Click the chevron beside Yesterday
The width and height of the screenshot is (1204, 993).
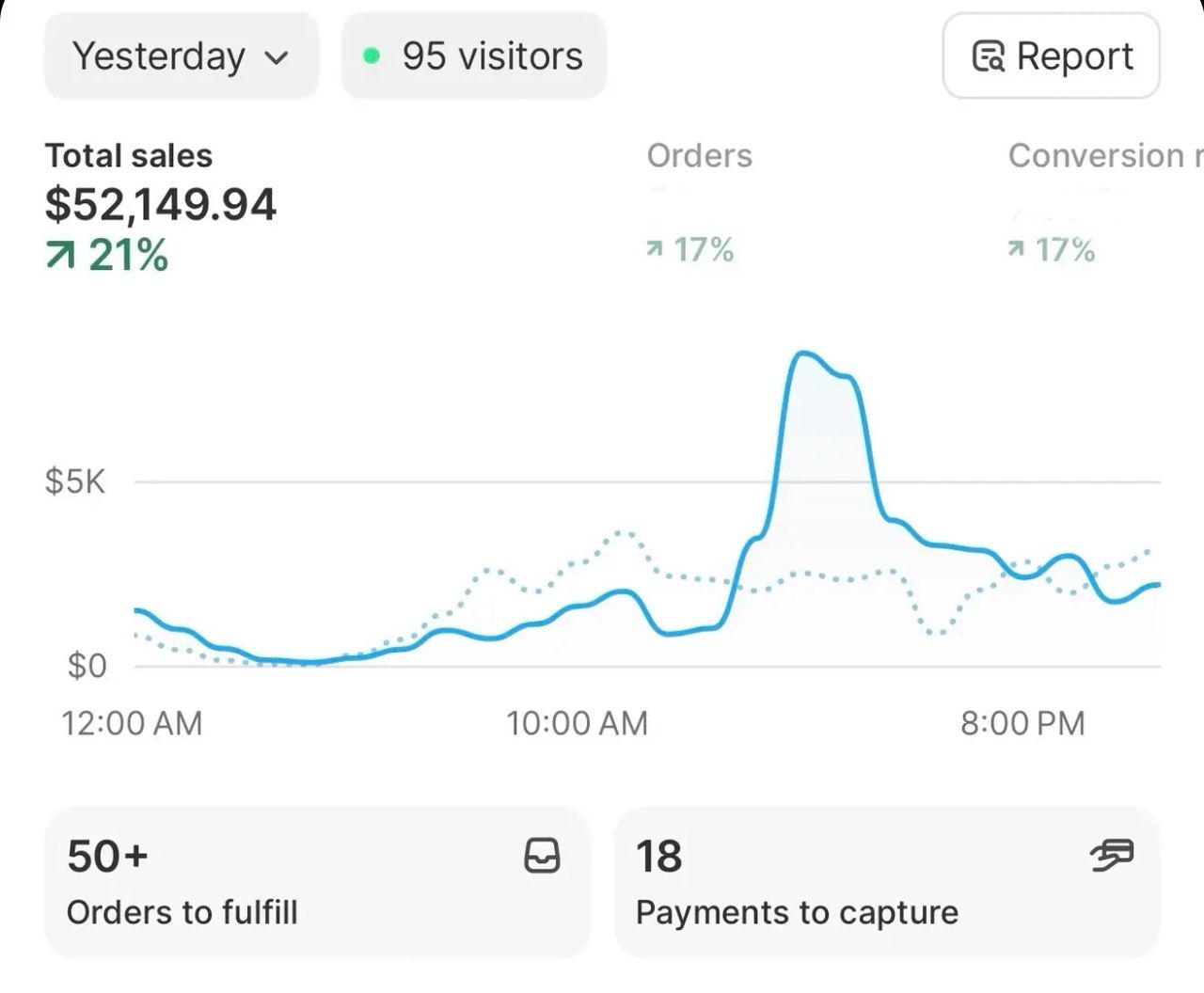point(276,58)
